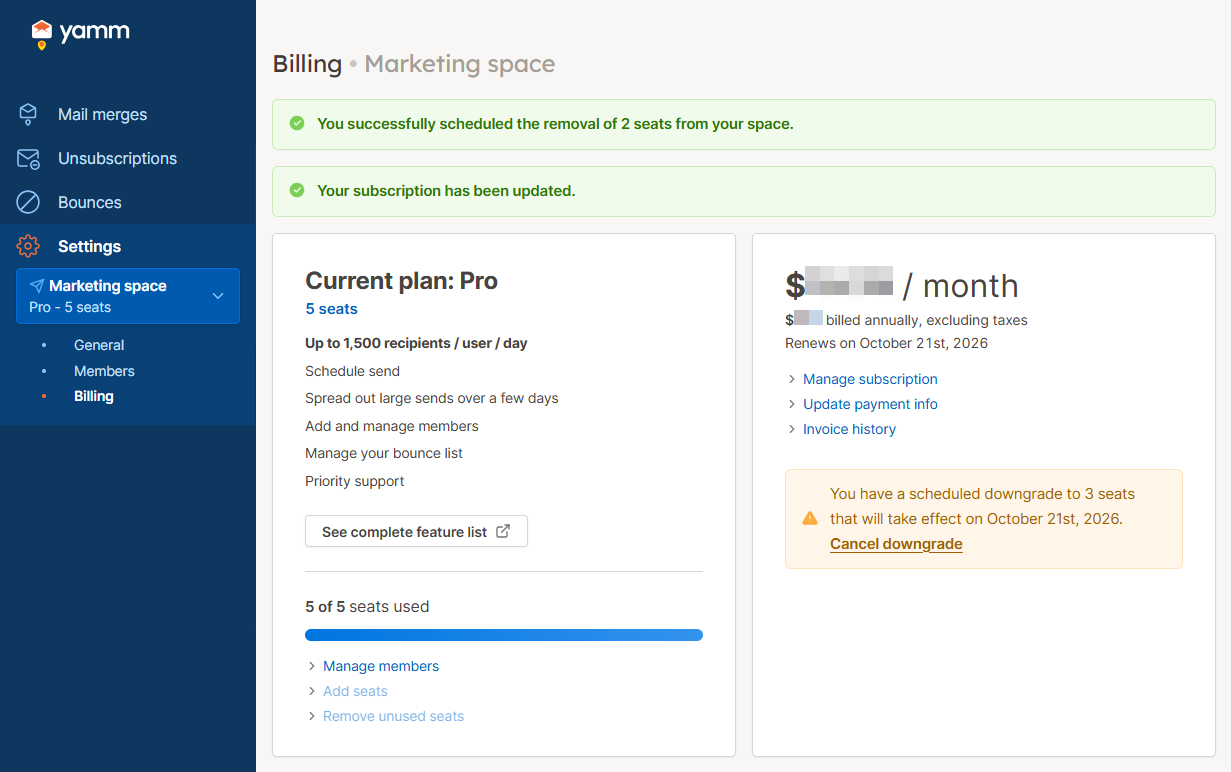Open Update payment info link

tap(870, 404)
